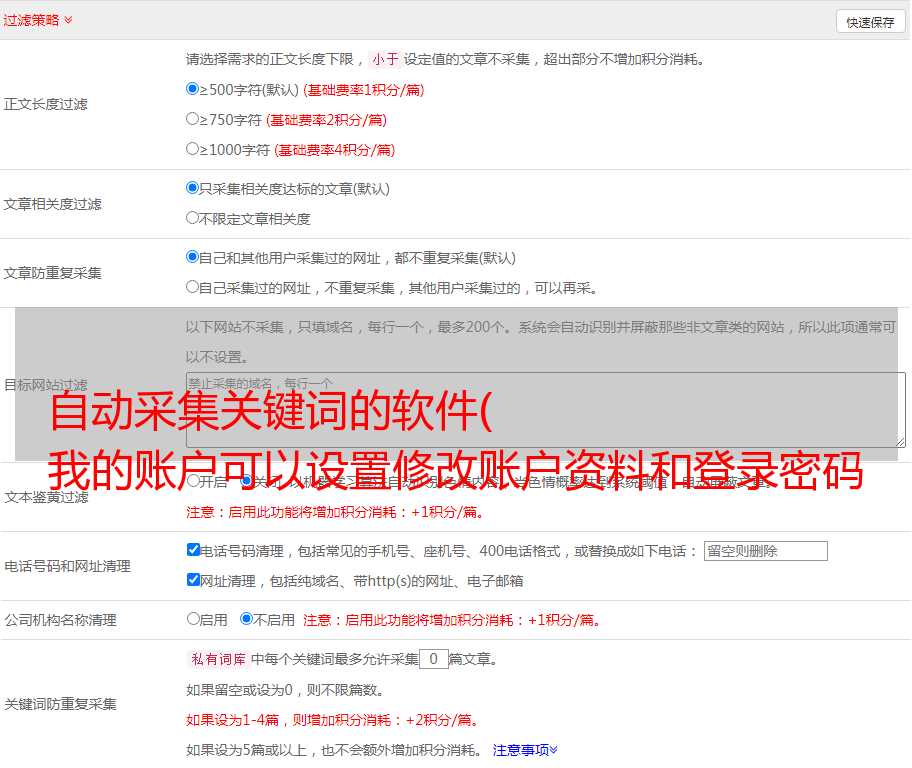The height and width of the screenshot is (768, 912).
Task: Click the keyword article count field
Action: click(433, 659)
